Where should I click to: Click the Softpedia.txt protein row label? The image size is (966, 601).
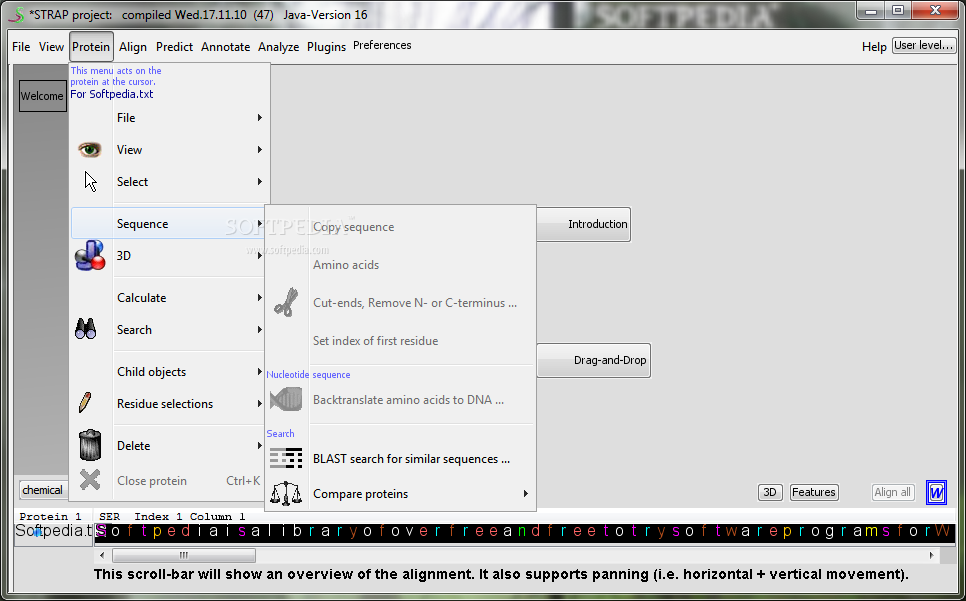(54, 531)
